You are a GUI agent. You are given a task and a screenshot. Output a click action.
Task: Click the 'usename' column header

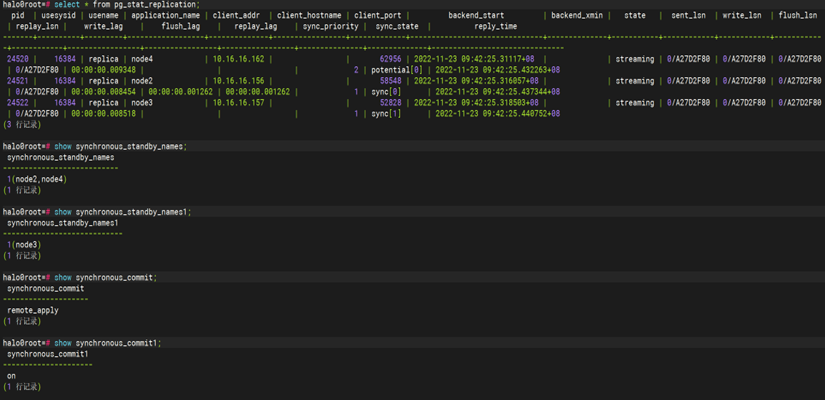[x=103, y=16]
